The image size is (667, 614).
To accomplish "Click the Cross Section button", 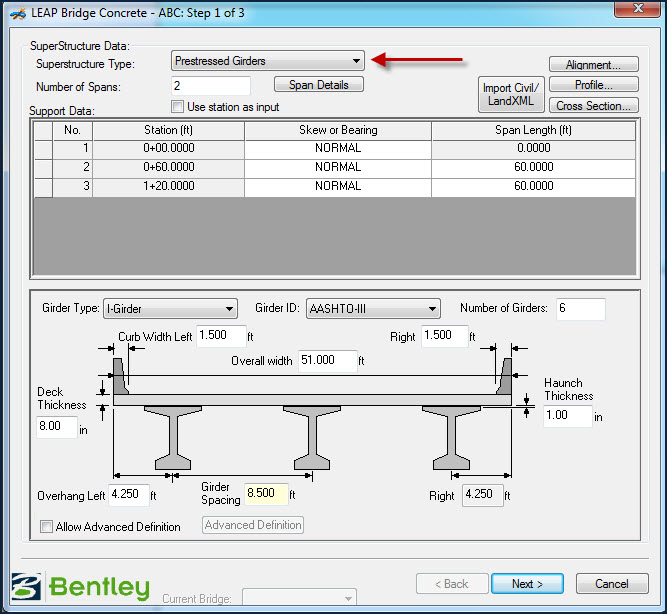I will click(594, 106).
